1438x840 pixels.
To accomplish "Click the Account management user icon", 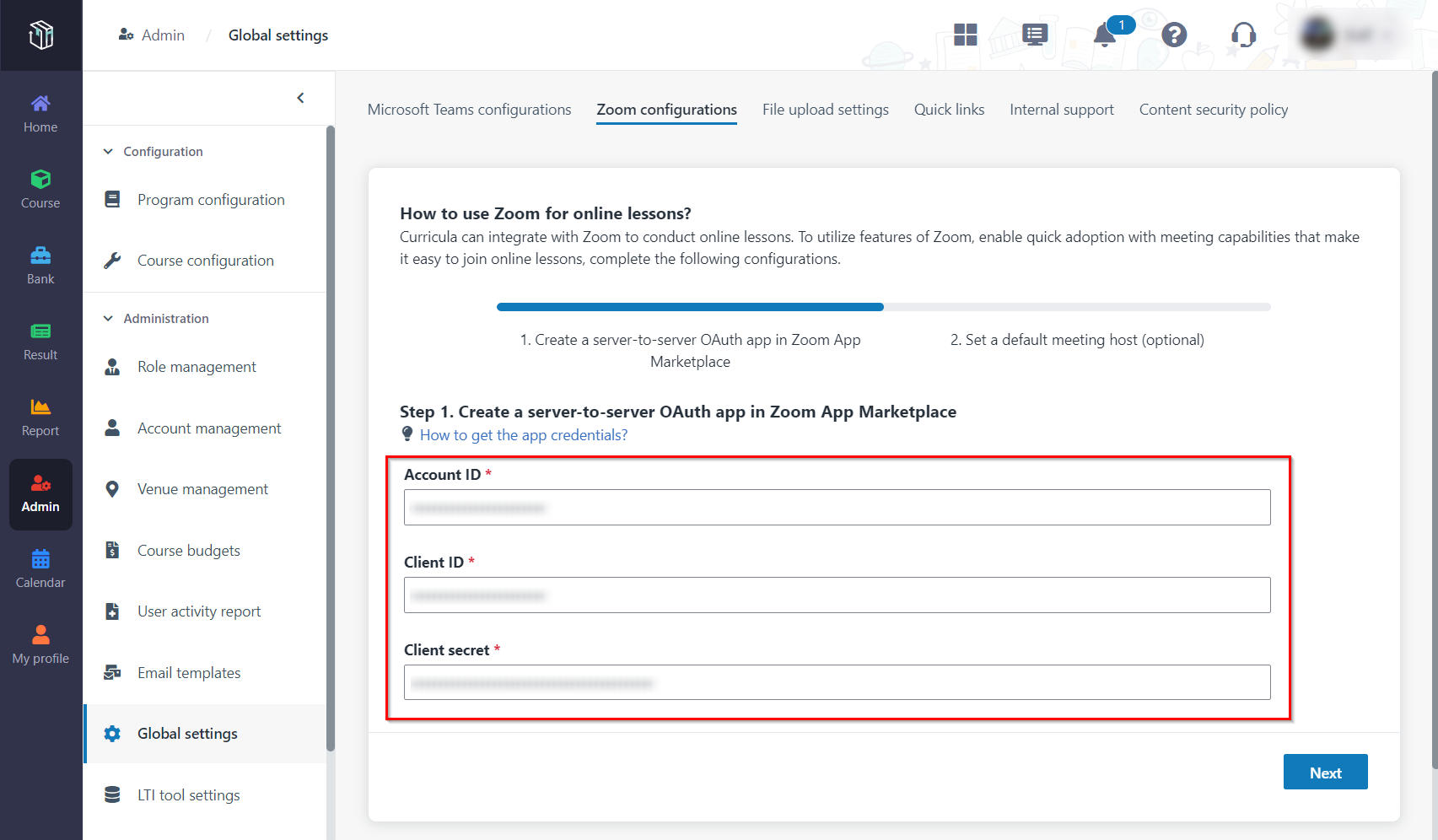I will (112, 428).
